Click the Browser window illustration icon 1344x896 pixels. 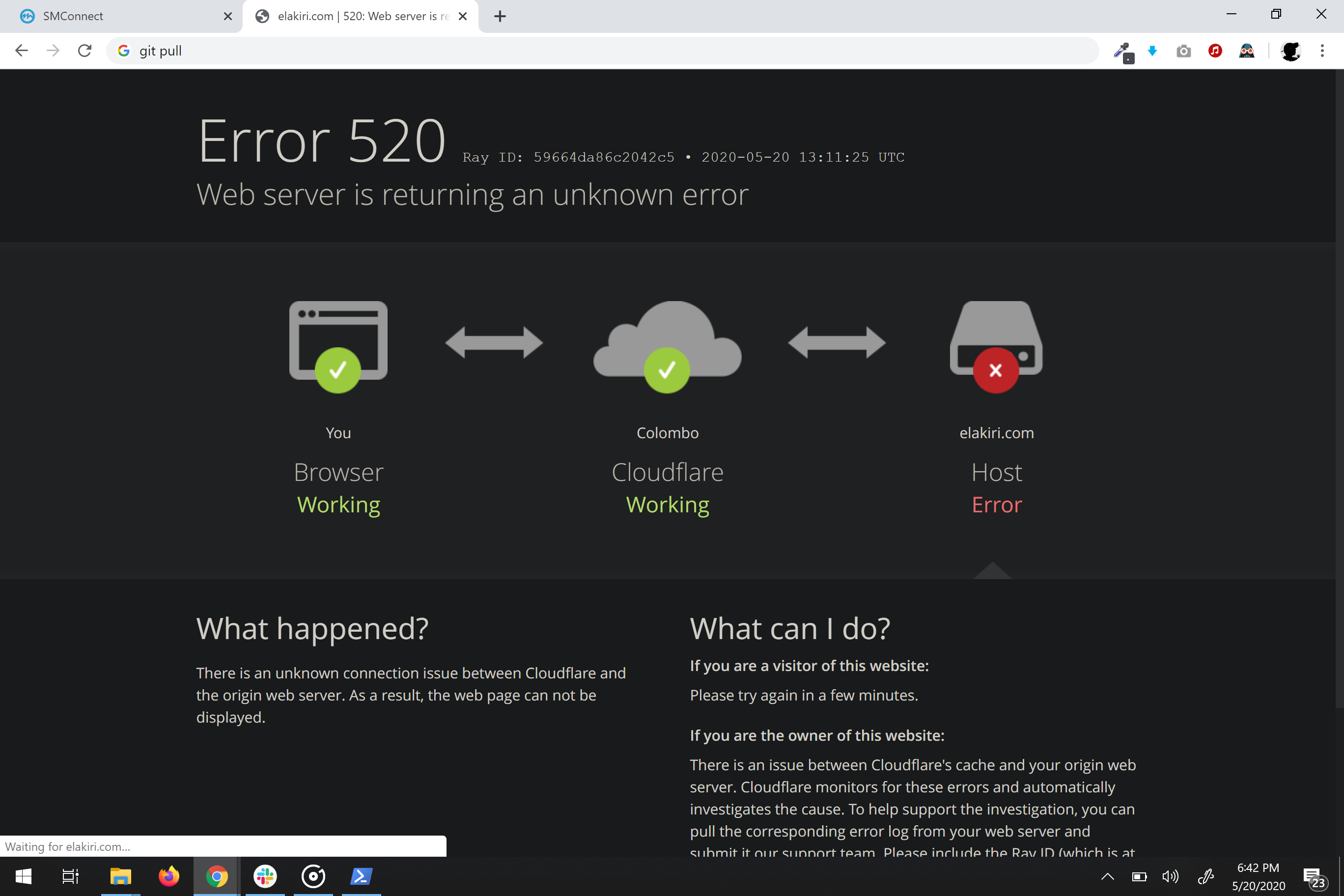338,346
